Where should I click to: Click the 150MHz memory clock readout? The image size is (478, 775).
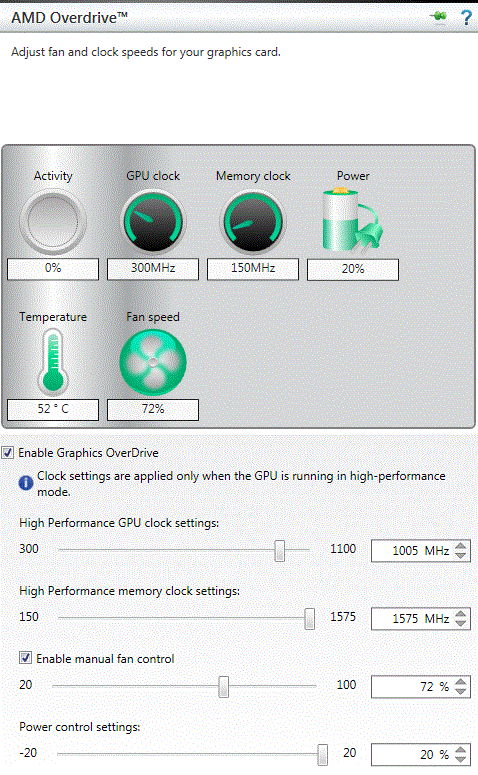pos(253,268)
